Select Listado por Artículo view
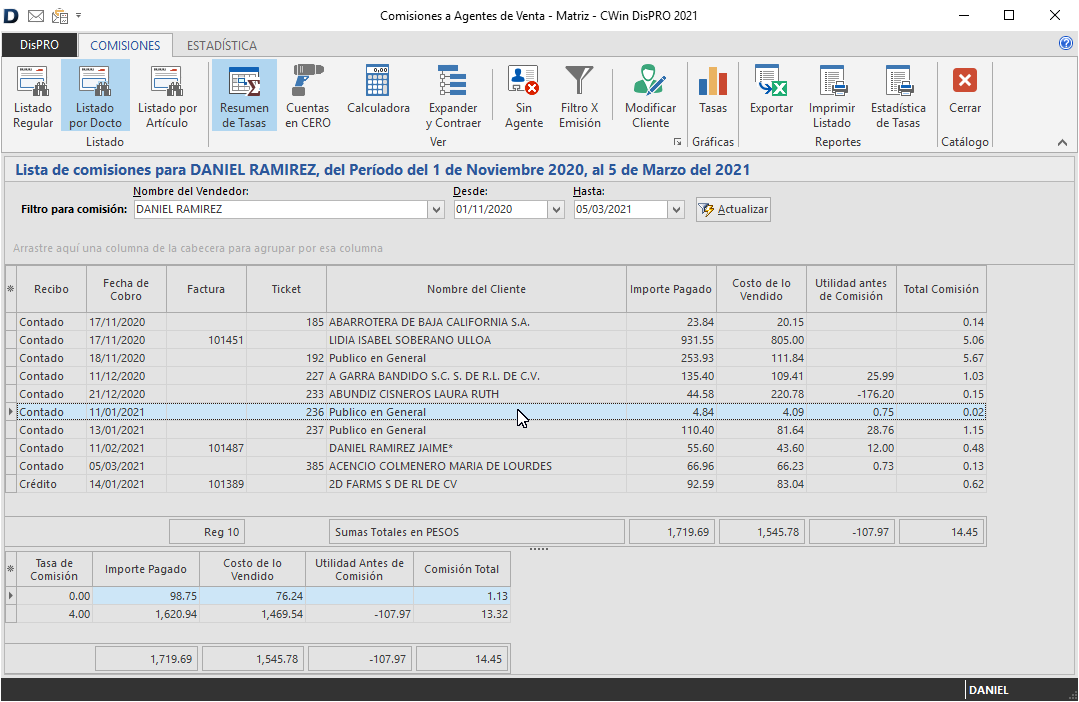 point(167,95)
